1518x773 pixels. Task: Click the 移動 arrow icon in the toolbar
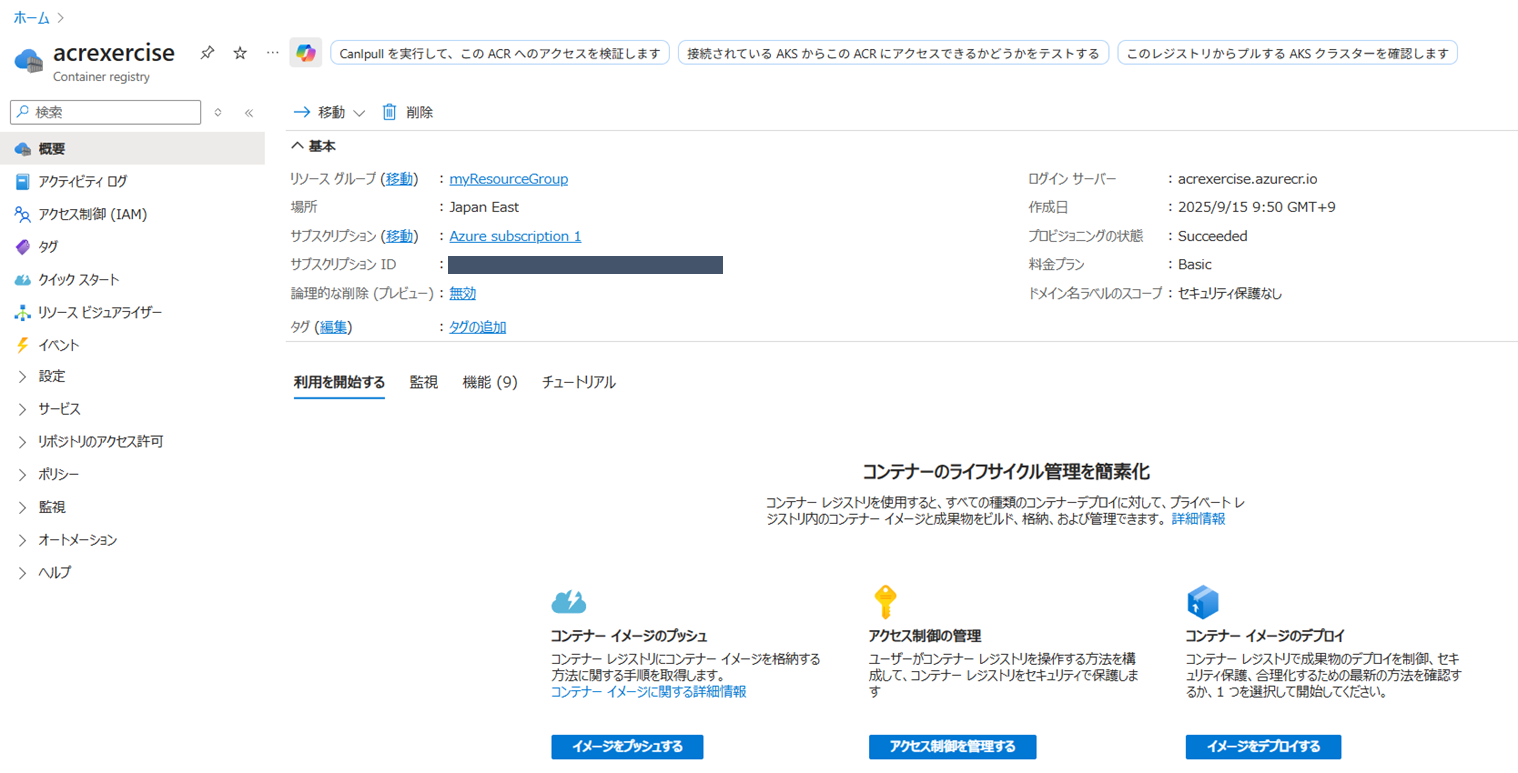302,112
